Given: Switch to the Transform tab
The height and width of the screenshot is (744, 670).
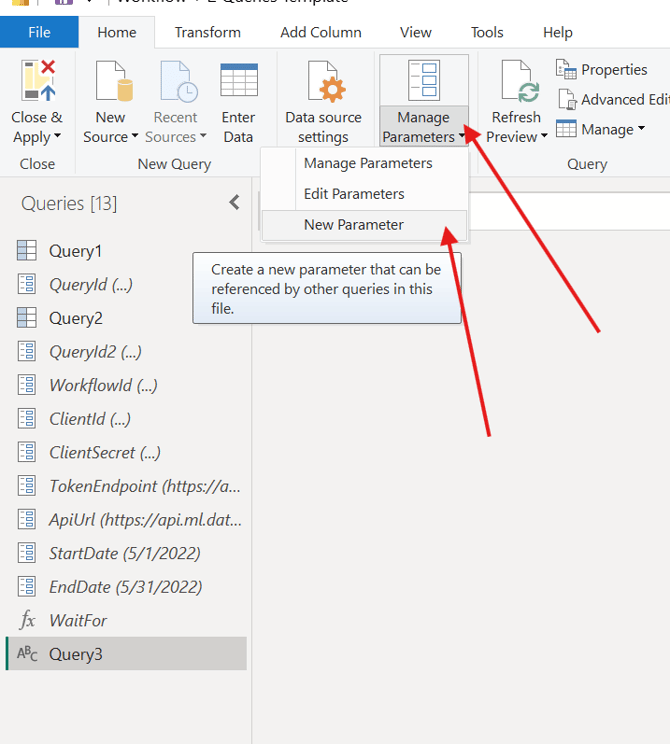Looking at the screenshot, I should (x=207, y=32).
